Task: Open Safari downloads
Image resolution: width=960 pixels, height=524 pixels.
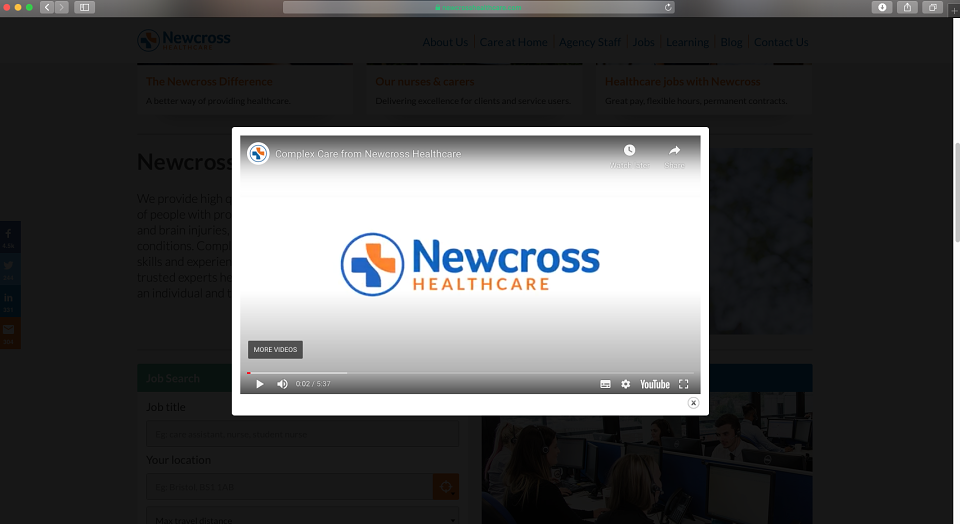Action: 882,7
